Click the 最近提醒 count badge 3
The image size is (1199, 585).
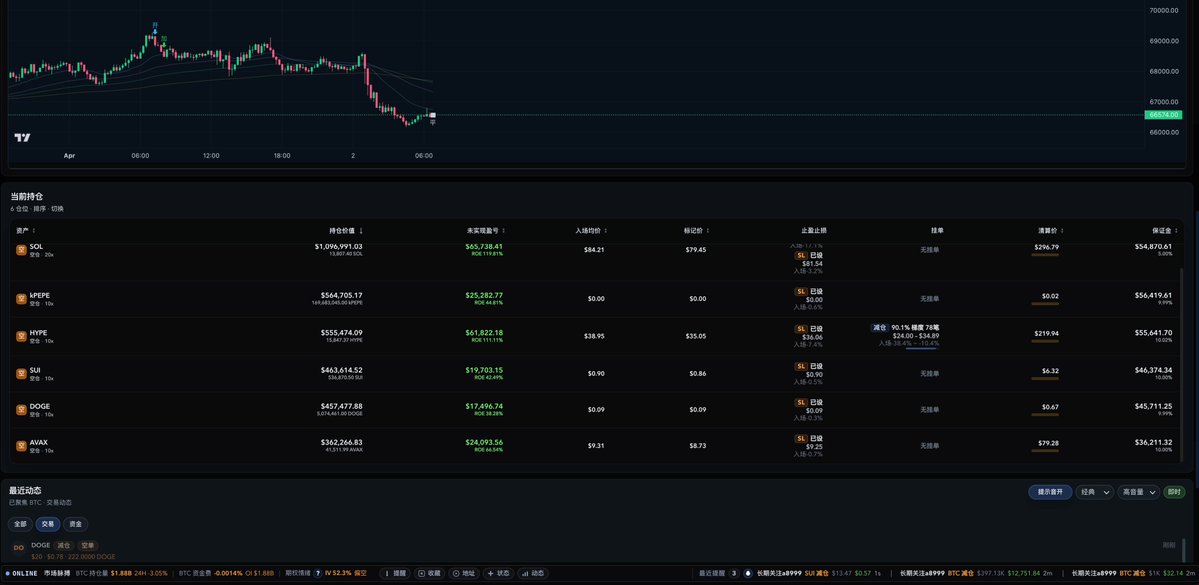pos(733,574)
